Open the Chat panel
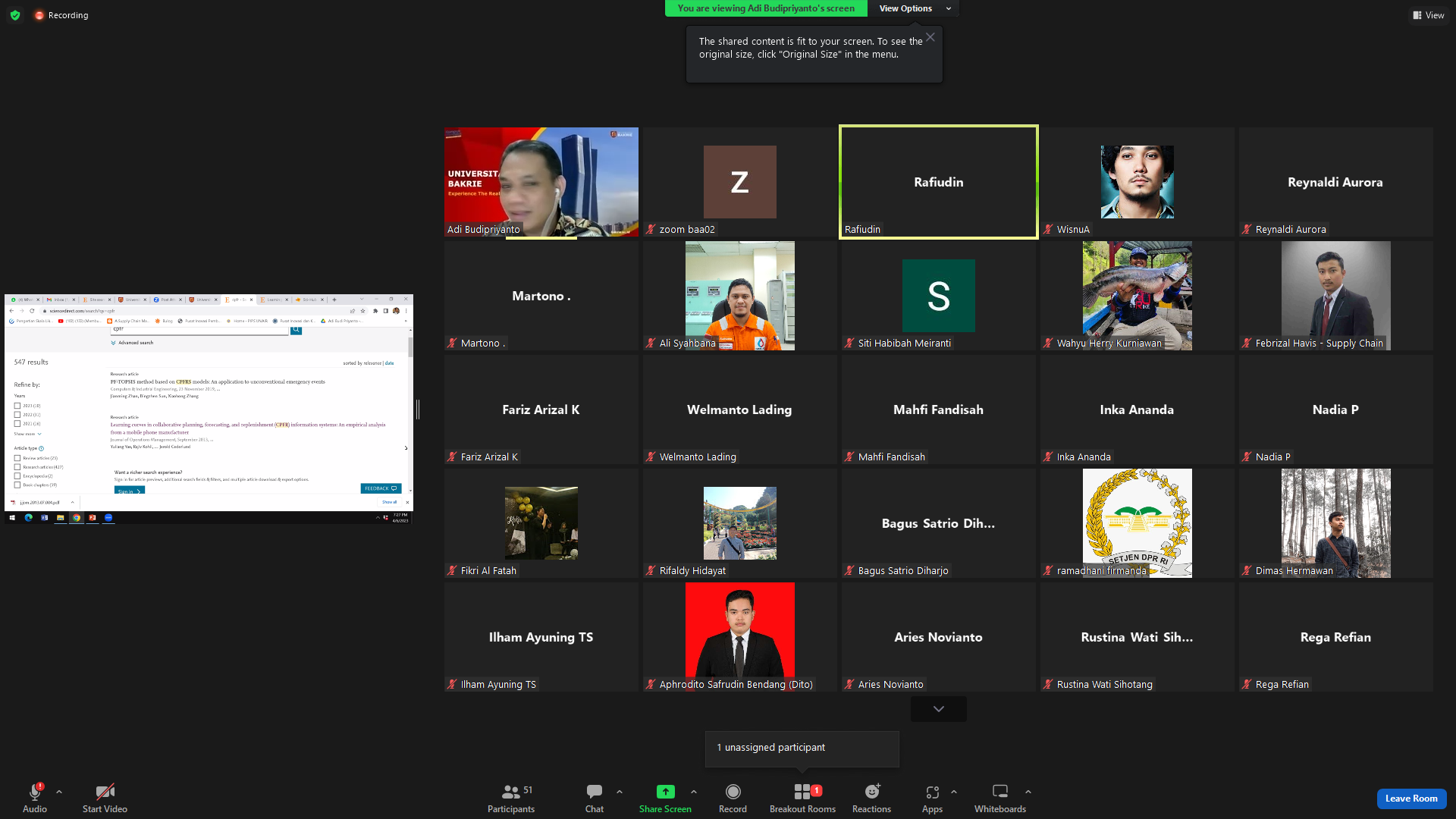The height and width of the screenshot is (819, 1456). (595, 799)
